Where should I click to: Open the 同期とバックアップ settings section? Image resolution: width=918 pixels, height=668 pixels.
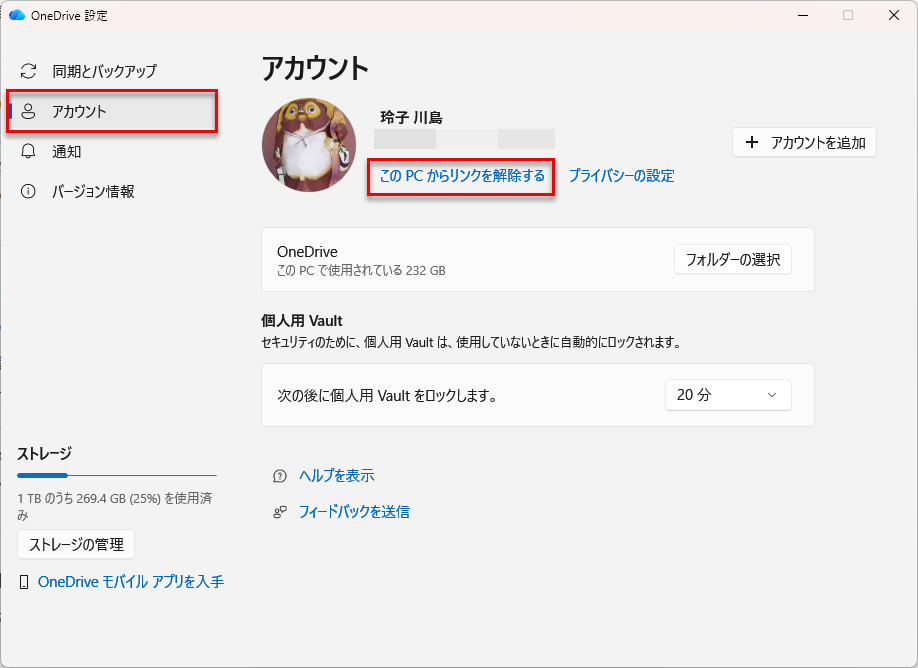(x=104, y=72)
